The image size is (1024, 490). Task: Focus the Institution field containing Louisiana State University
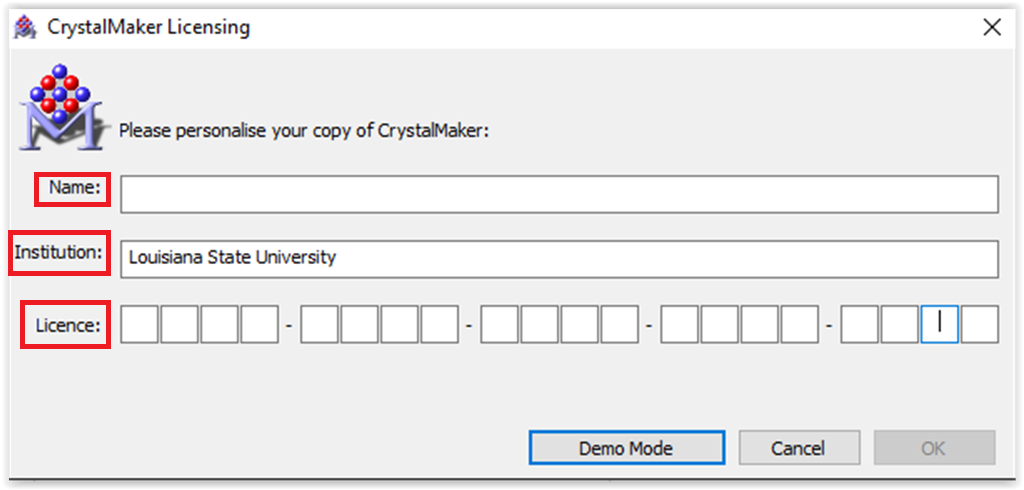click(559, 258)
